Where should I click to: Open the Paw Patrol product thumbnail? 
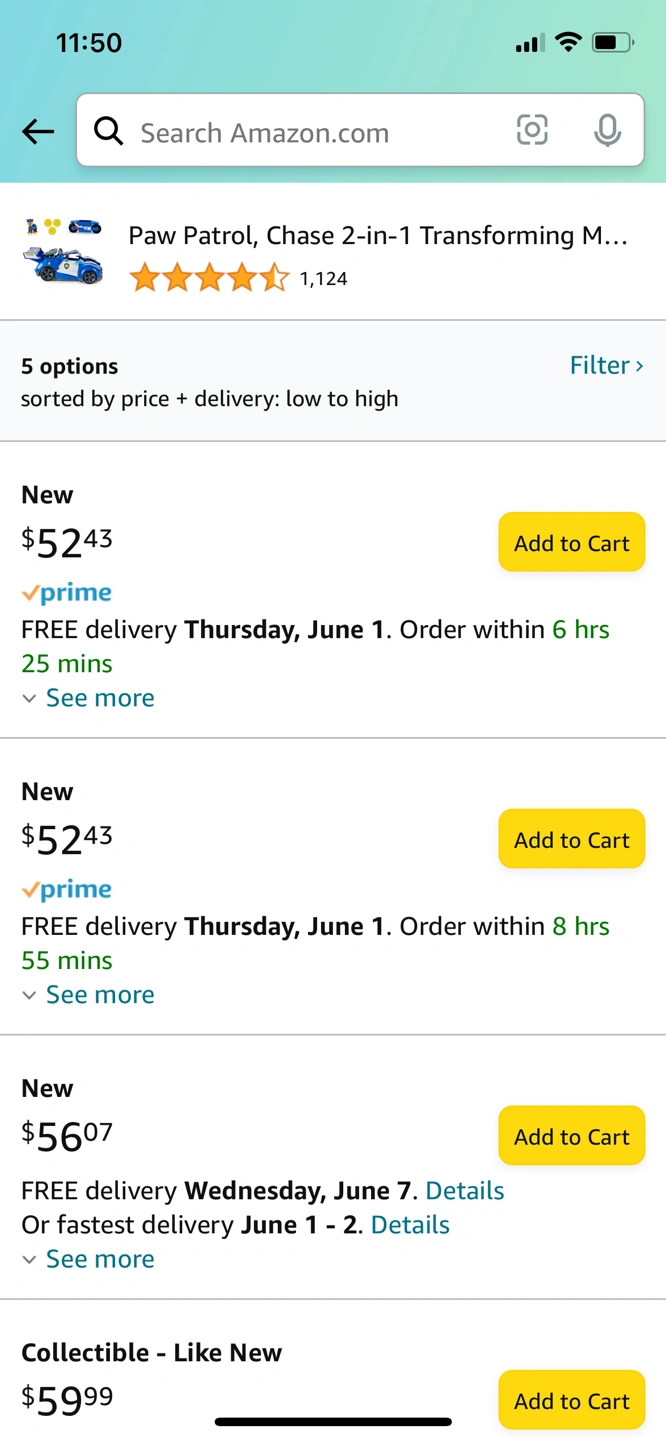point(62,252)
